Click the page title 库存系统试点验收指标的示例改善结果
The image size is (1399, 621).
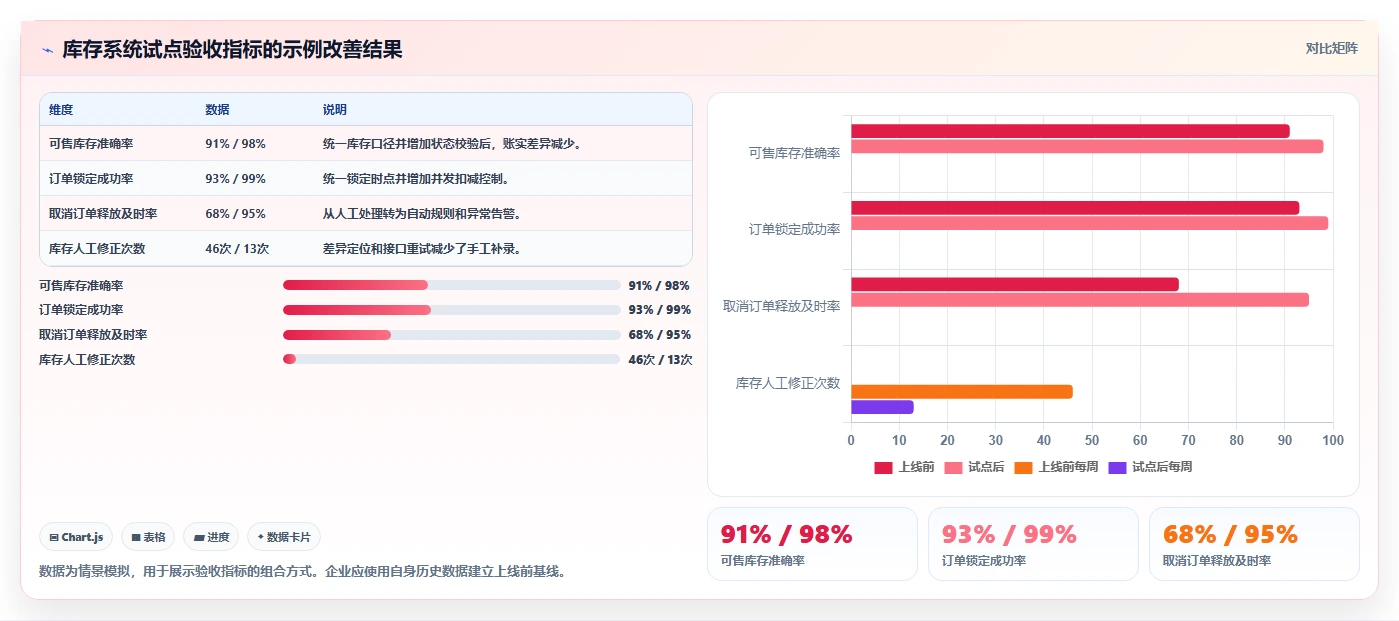click(232, 50)
